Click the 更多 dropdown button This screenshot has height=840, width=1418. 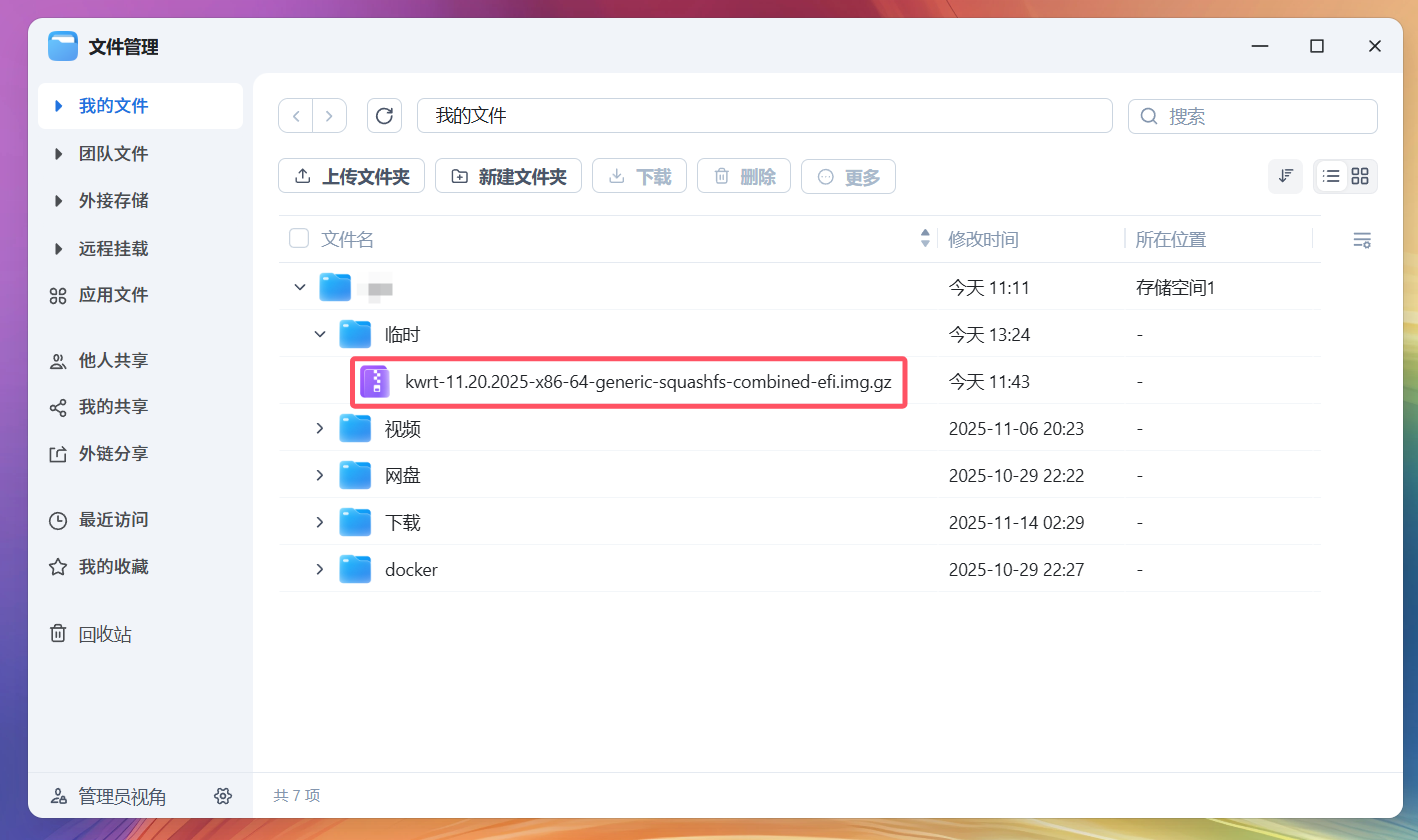pos(848,175)
